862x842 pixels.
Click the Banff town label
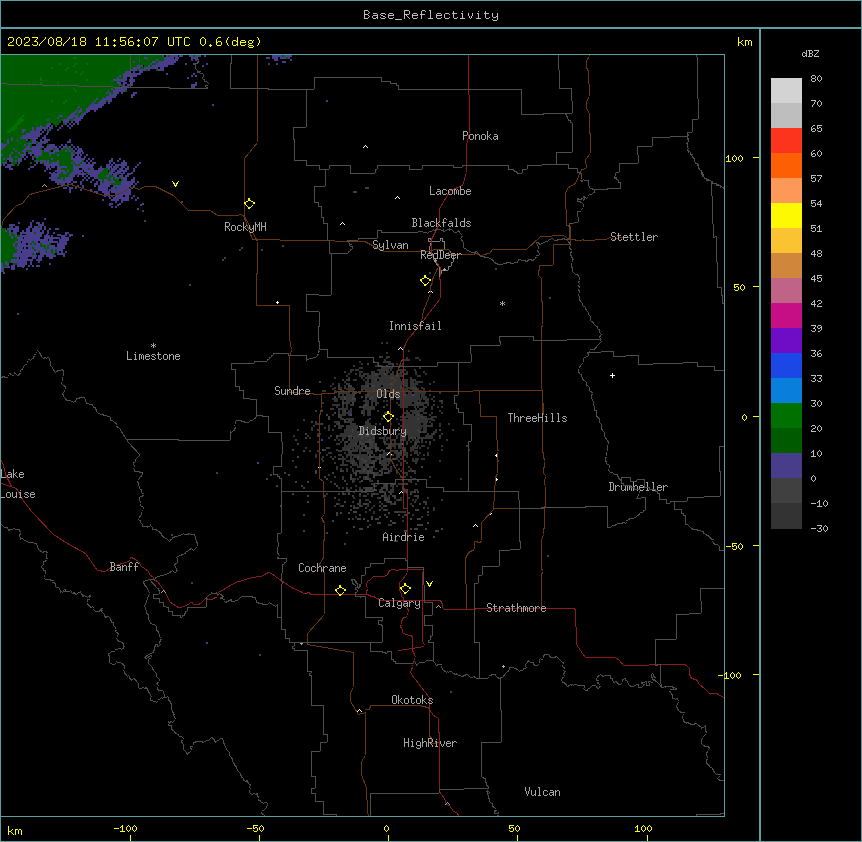(x=124, y=567)
